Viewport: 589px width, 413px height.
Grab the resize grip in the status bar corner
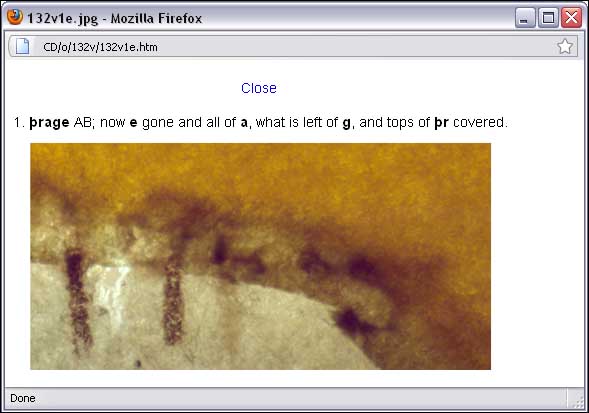point(577,401)
